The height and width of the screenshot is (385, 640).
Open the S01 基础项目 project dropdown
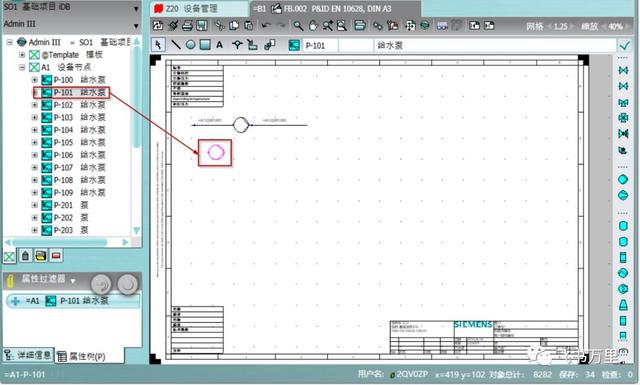136,8
